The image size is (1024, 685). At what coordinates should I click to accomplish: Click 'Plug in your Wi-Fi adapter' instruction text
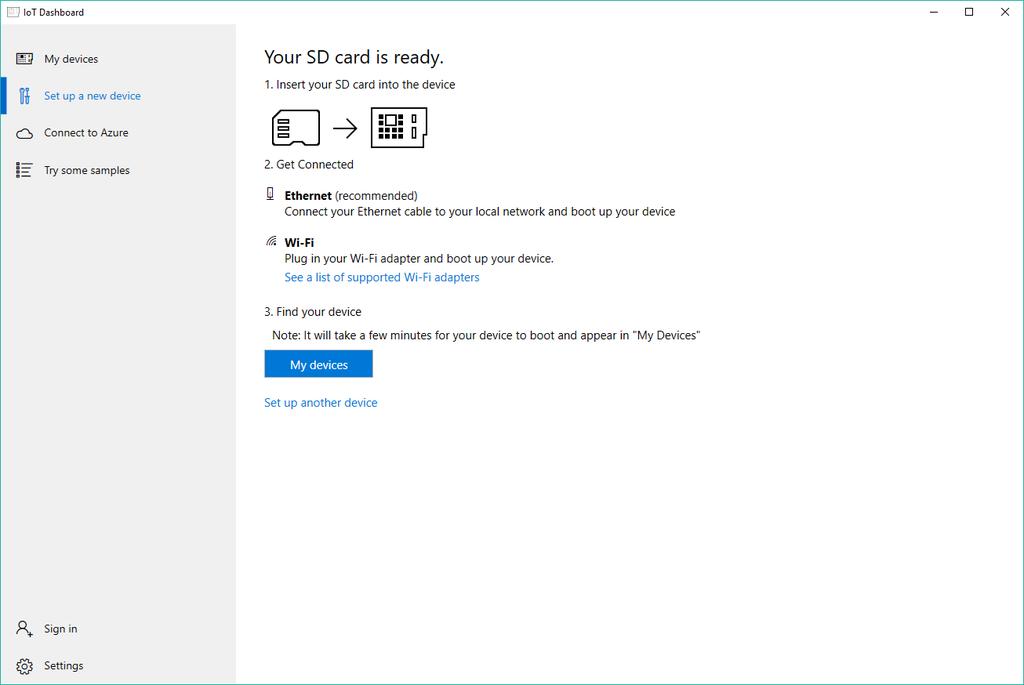pos(419,259)
